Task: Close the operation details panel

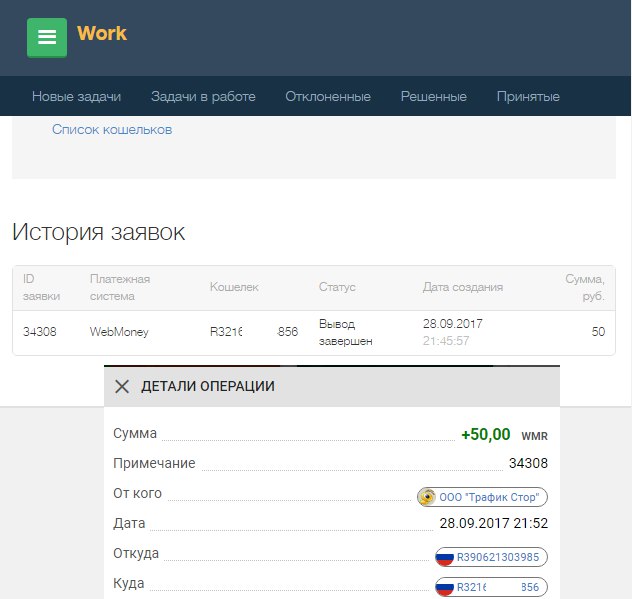Action: (122, 386)
